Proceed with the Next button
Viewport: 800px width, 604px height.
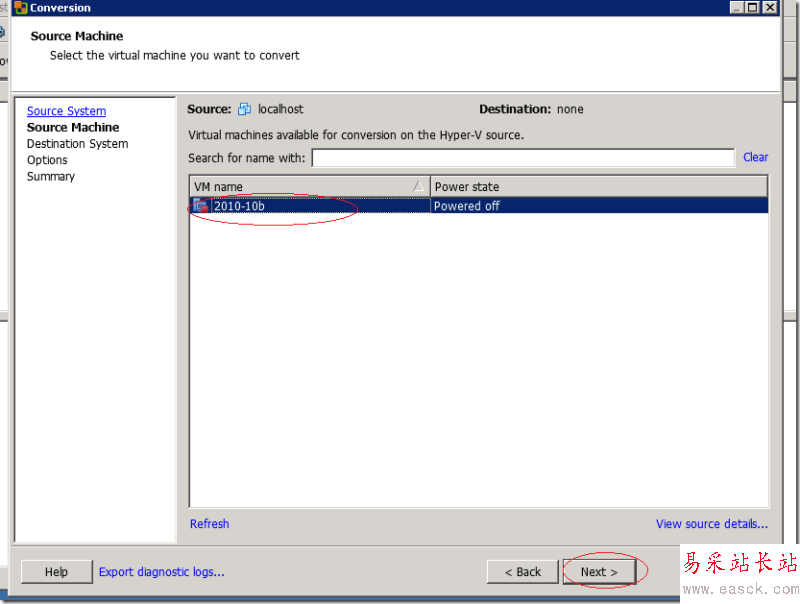599,571
